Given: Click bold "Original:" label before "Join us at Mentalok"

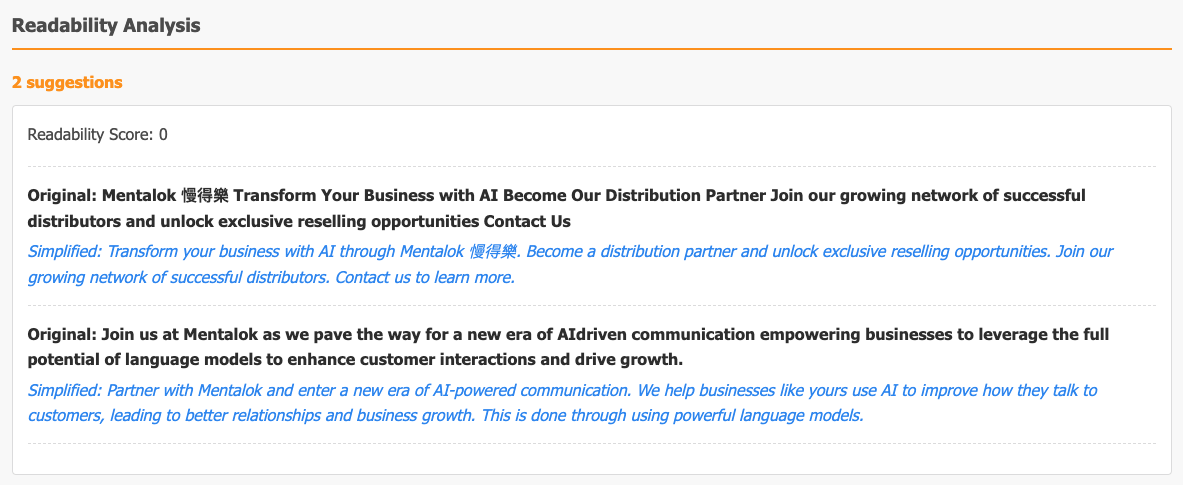Looking at the screenshot, I should point(62,334).
